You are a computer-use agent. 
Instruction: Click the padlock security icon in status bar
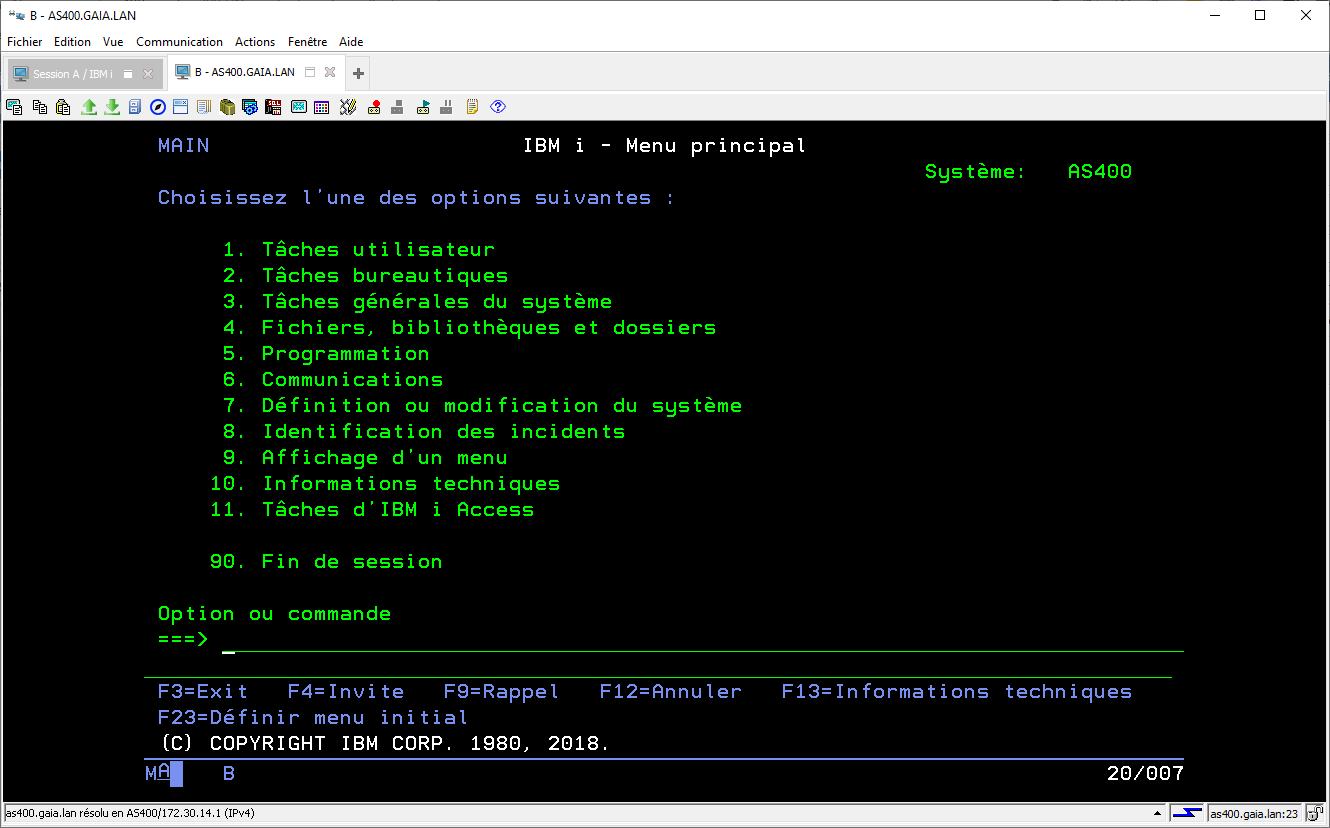click(1317, 813)
